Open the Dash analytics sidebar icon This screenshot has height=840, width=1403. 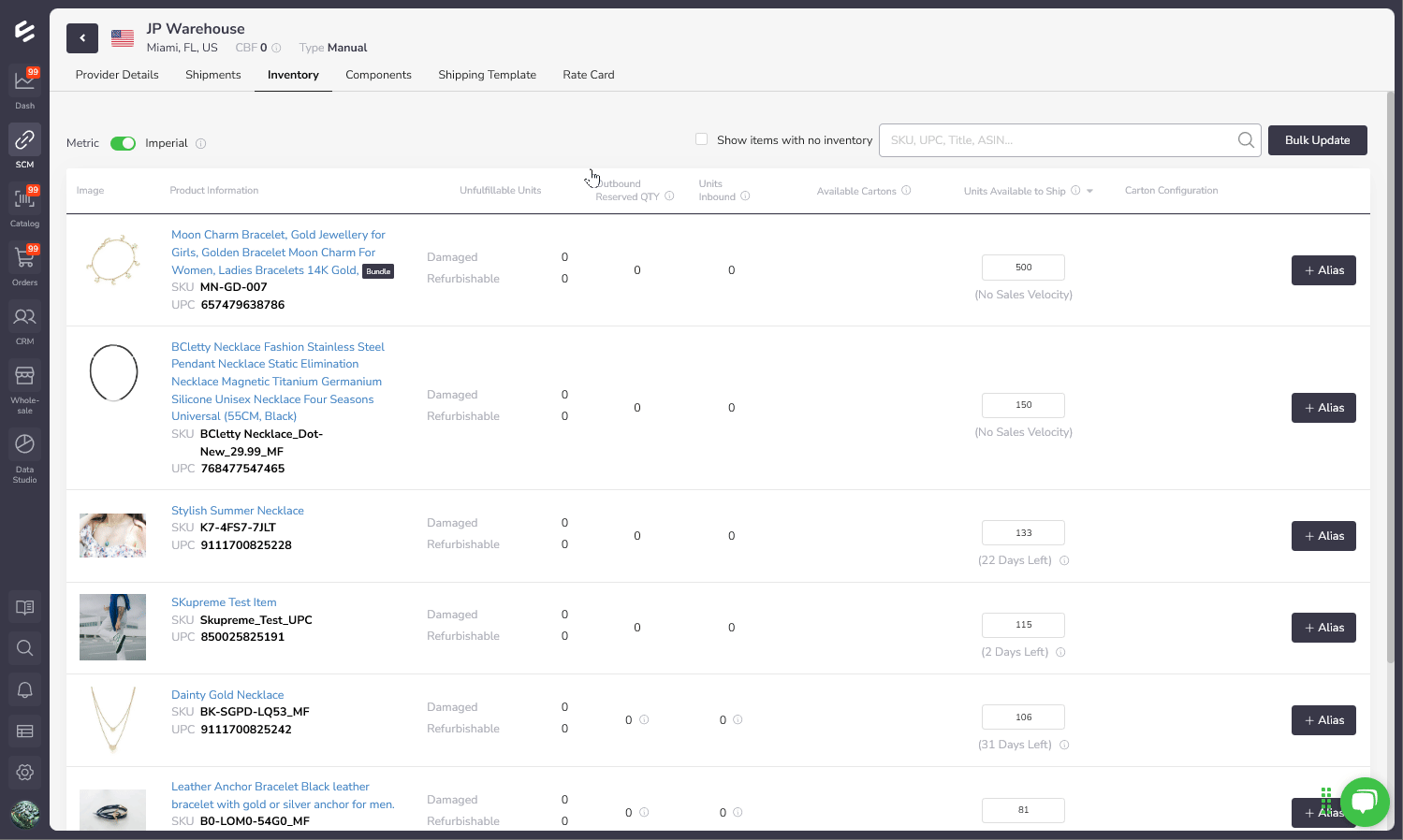tap(24, 82)
